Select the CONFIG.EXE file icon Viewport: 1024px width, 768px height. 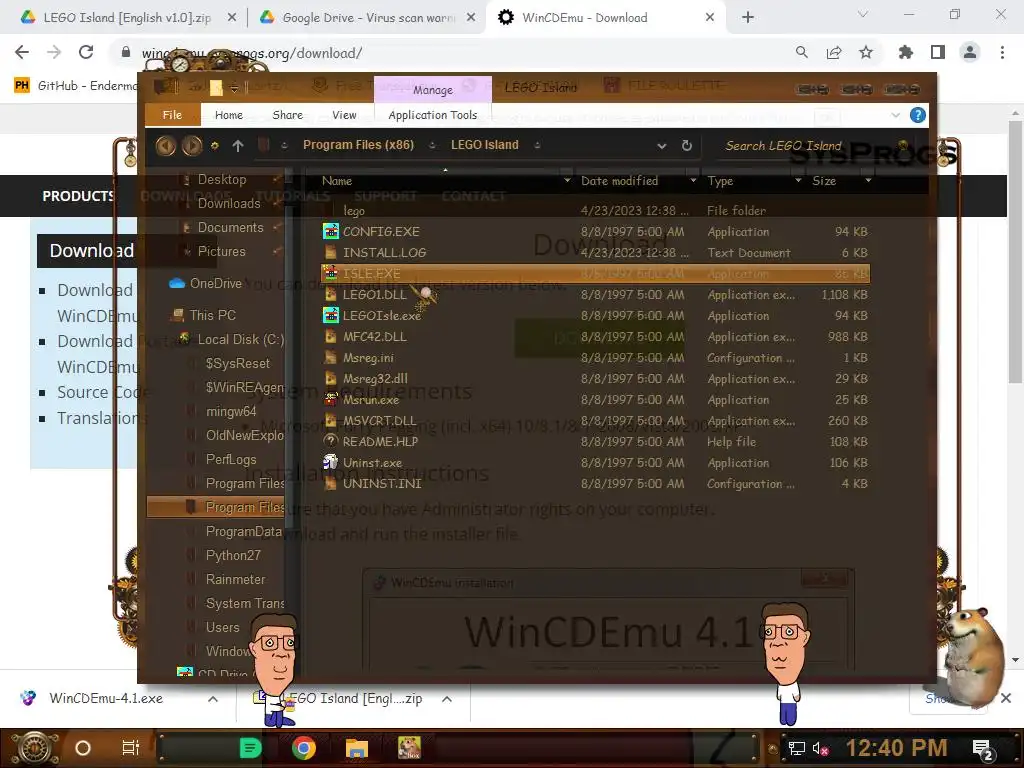[x=331, y=231]
